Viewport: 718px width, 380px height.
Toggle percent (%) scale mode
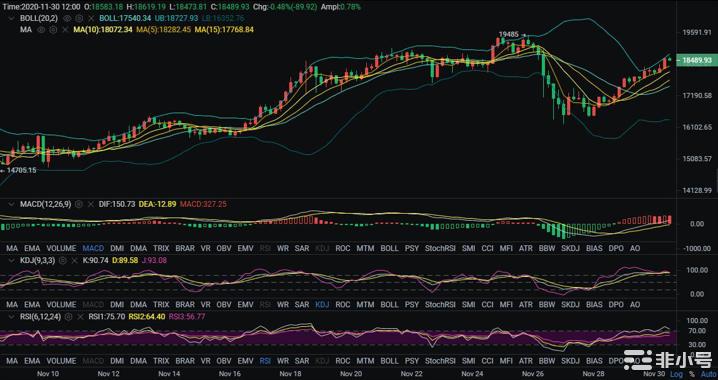691,375
